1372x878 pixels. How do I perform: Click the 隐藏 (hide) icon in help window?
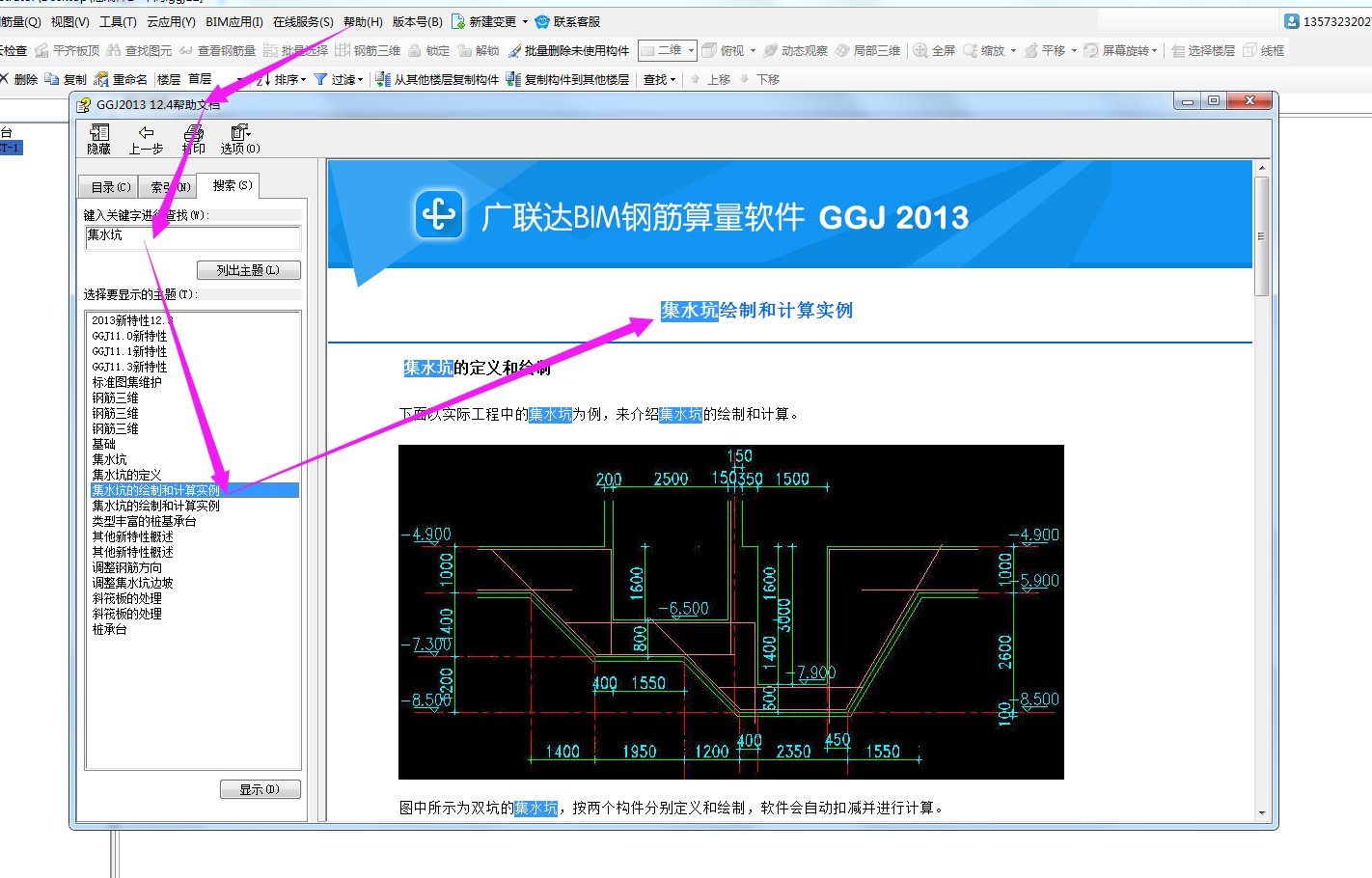[x=98, y=132]
